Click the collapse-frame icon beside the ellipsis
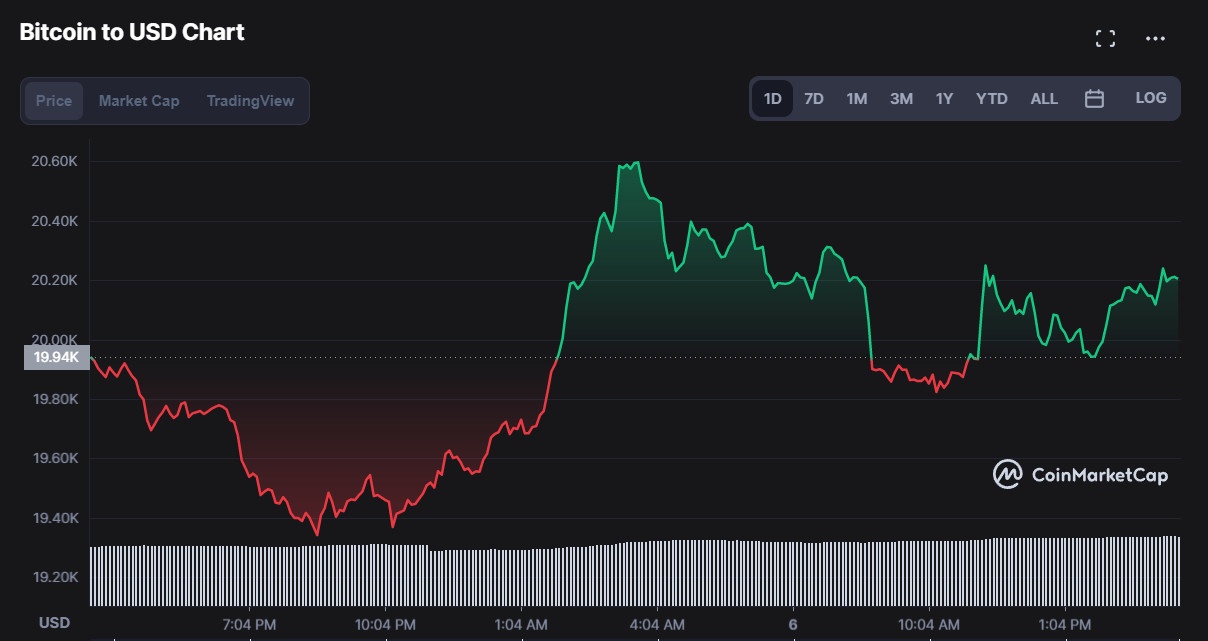 pos(1105,37)
